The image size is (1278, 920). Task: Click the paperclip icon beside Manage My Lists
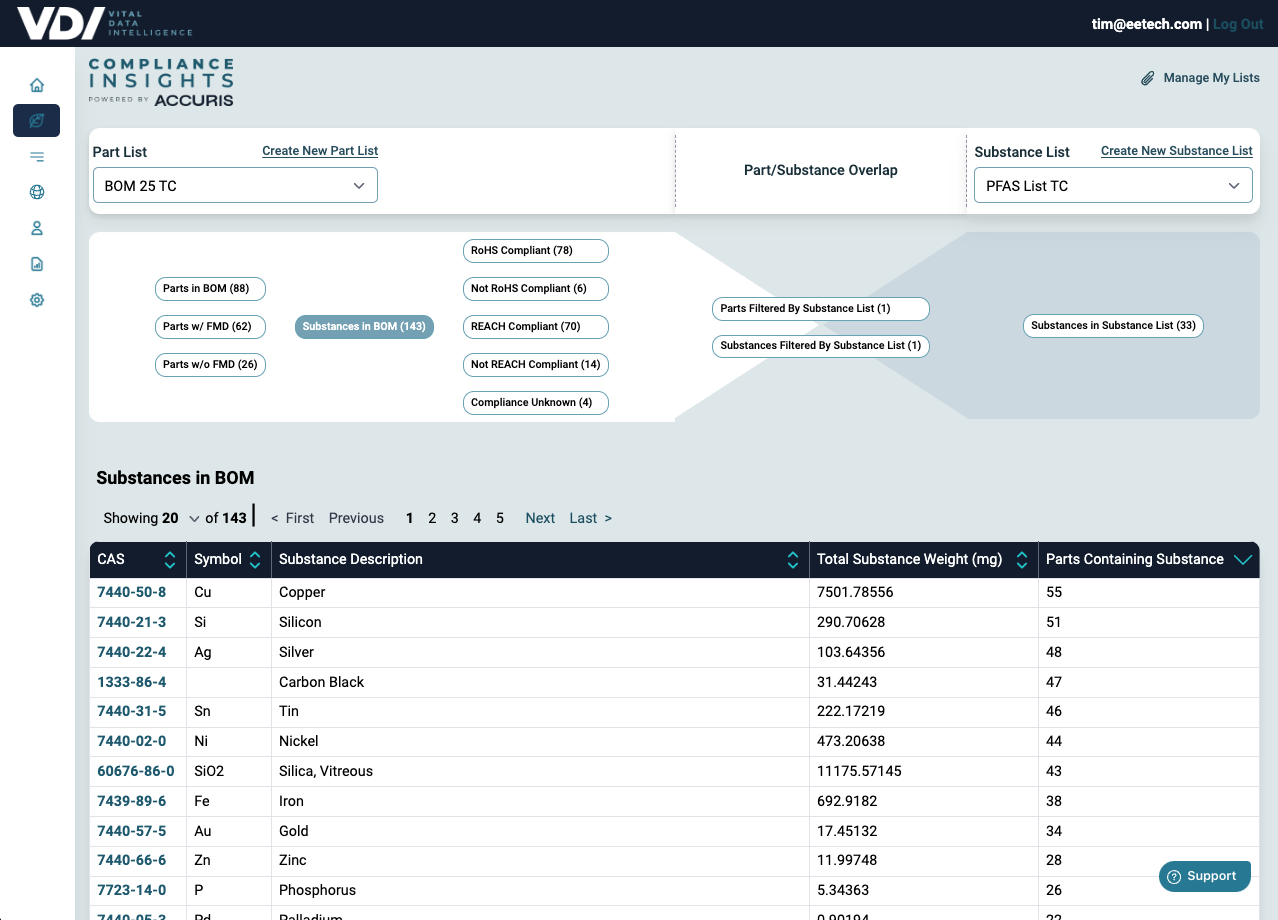(x=1148, y=78)
